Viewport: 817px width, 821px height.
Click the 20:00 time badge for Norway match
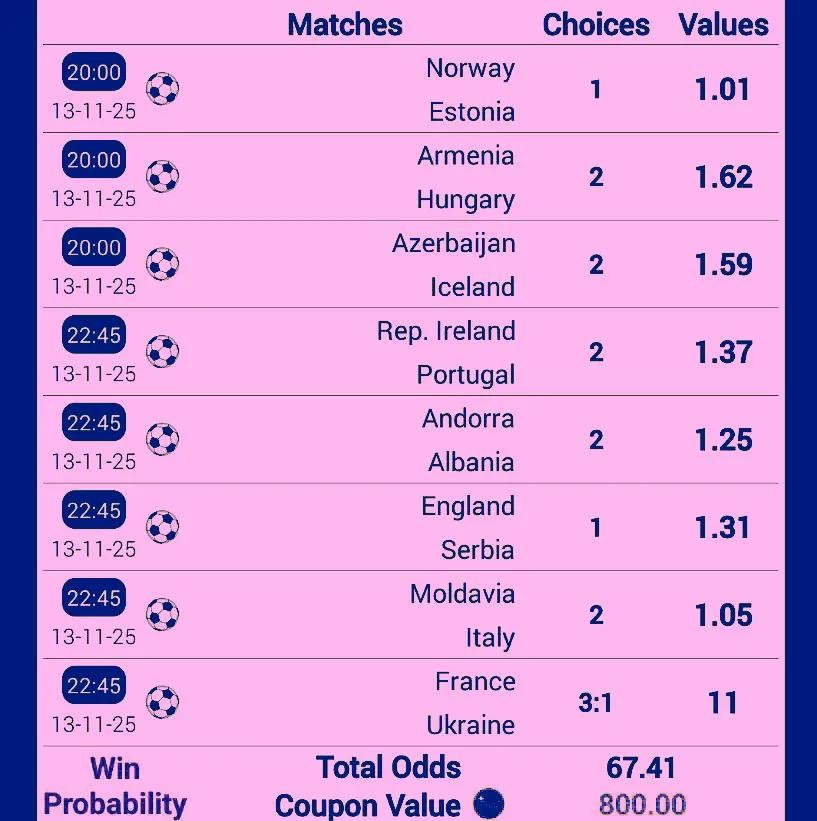[x=94, y=72]
